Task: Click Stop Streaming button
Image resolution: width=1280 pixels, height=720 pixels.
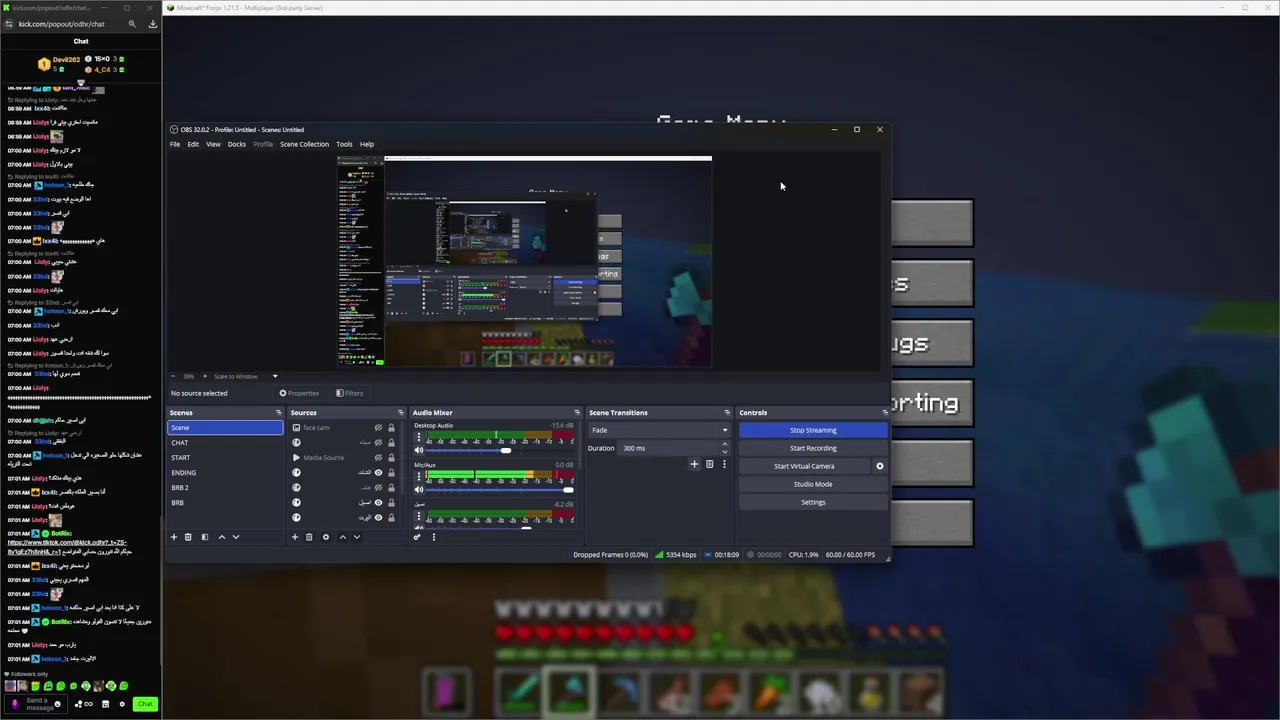Action: point(813,430)
